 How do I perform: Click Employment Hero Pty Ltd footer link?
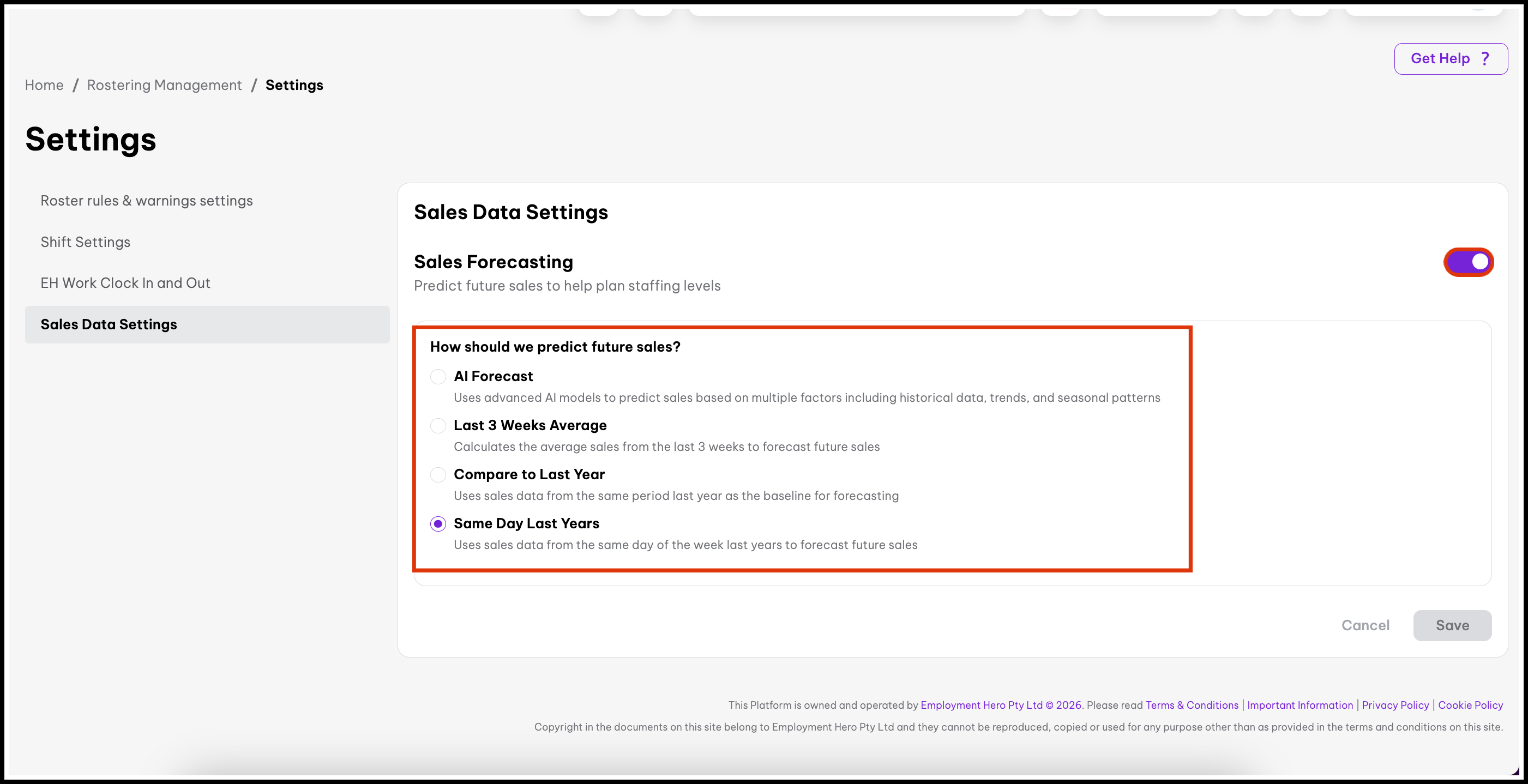[x=980, y=704]
